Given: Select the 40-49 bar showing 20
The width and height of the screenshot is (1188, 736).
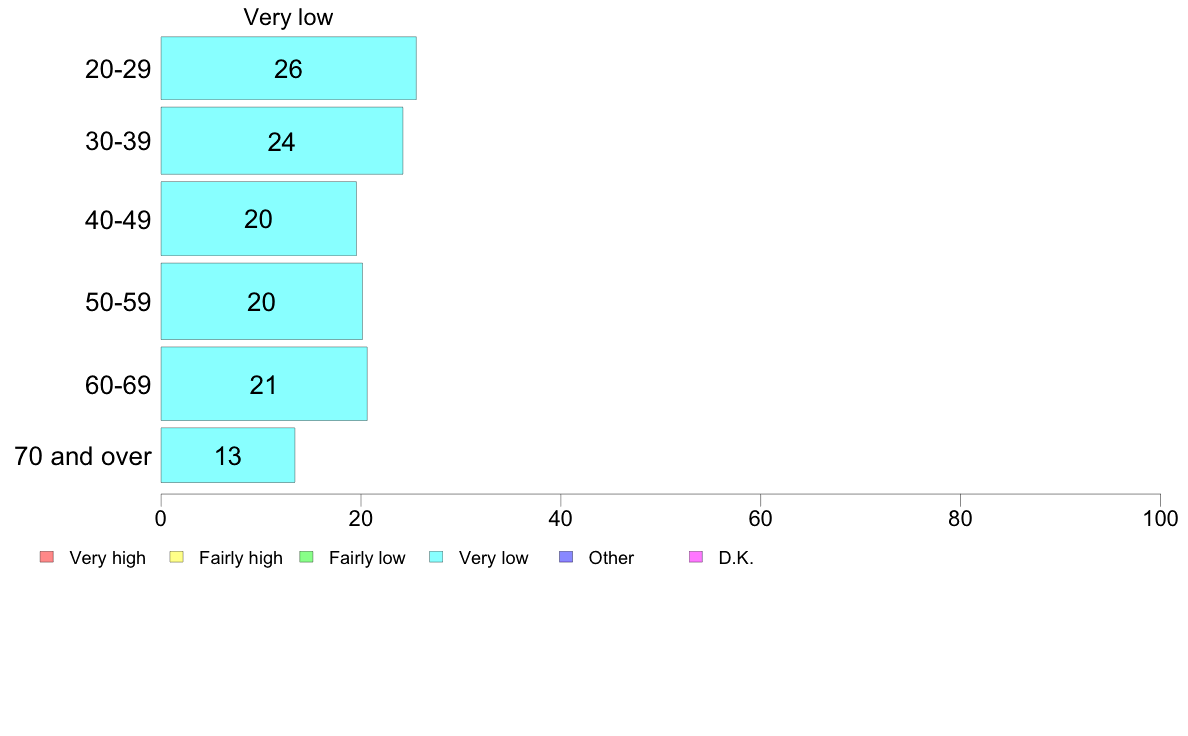Looking at the screenshot, I should [x=258, y=218].
